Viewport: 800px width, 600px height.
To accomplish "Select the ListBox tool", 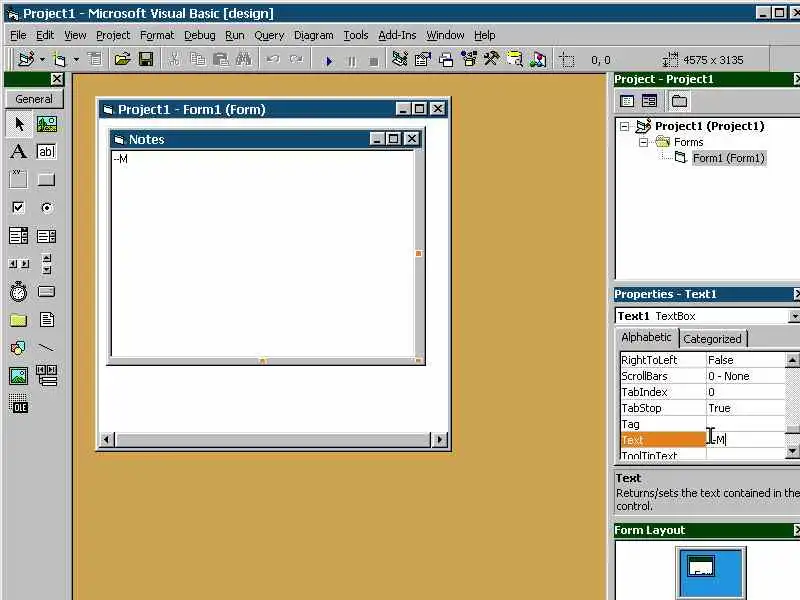I will 46,236.
